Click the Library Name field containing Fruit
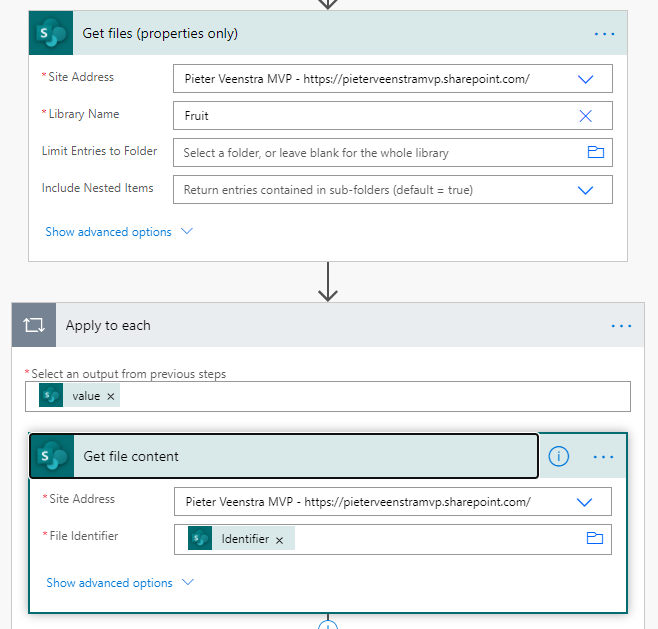Screen dimensions: 658x629 (393, 115)
